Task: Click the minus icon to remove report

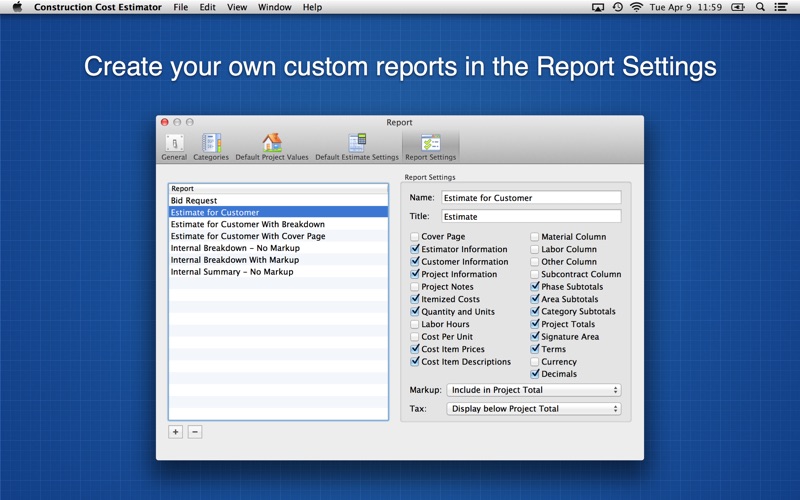Action: (x=195, y=432)
